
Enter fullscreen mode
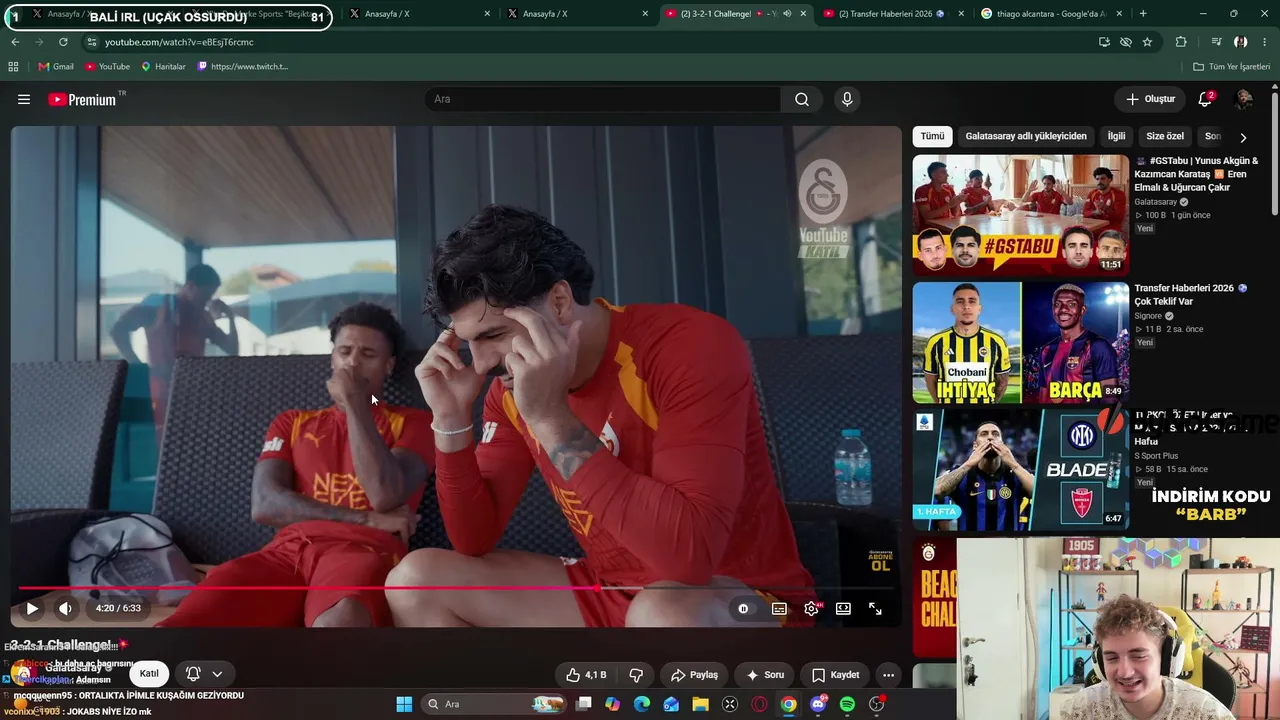pyautogui.click(x=875, y=608)
